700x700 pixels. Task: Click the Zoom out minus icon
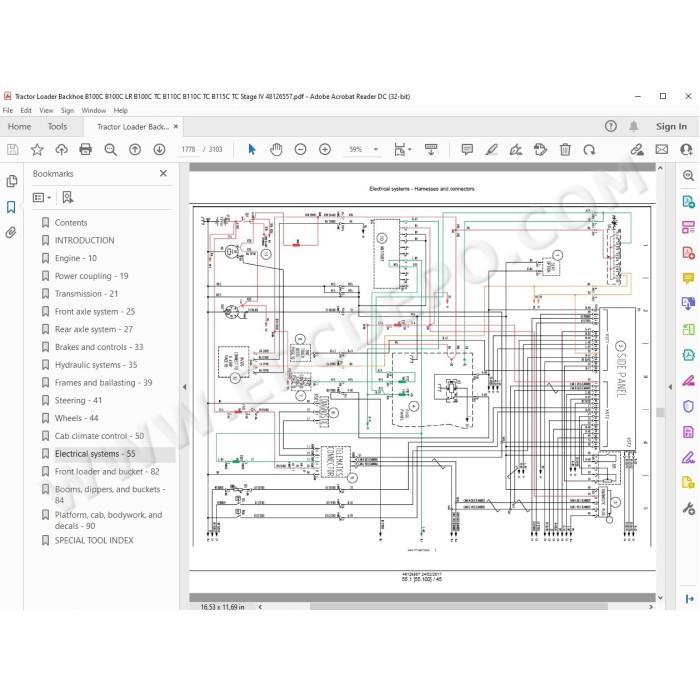(300, 149)
